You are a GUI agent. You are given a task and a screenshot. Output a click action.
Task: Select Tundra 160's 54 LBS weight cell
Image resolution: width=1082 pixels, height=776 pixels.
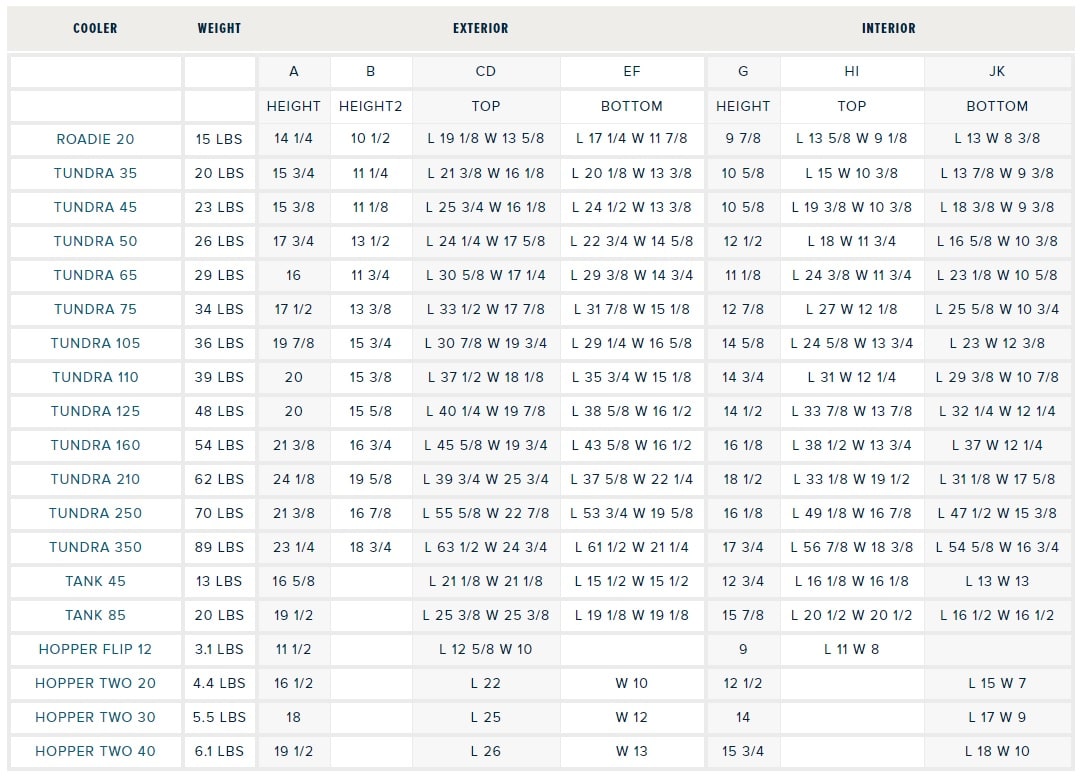click(219, 445)
